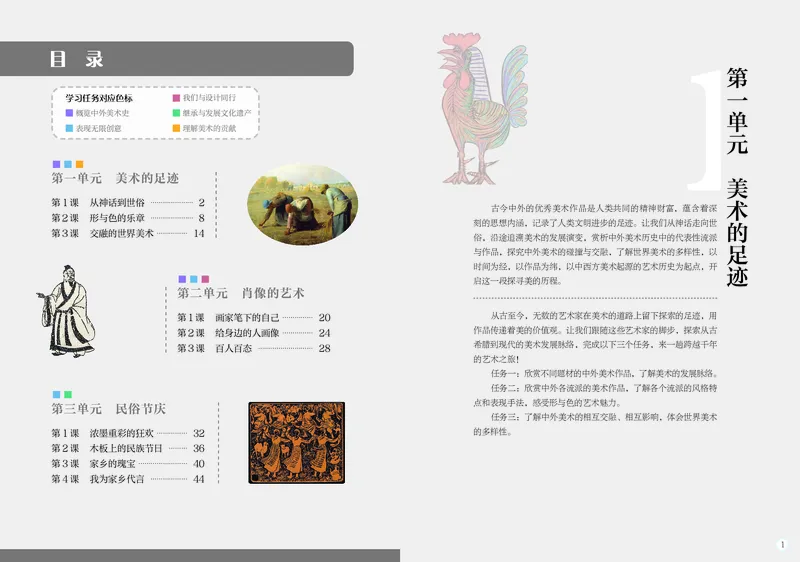Click the line starting 任务一：欣赏不同题材
Screen dimensions: 800x562
(x=604, y=373)
